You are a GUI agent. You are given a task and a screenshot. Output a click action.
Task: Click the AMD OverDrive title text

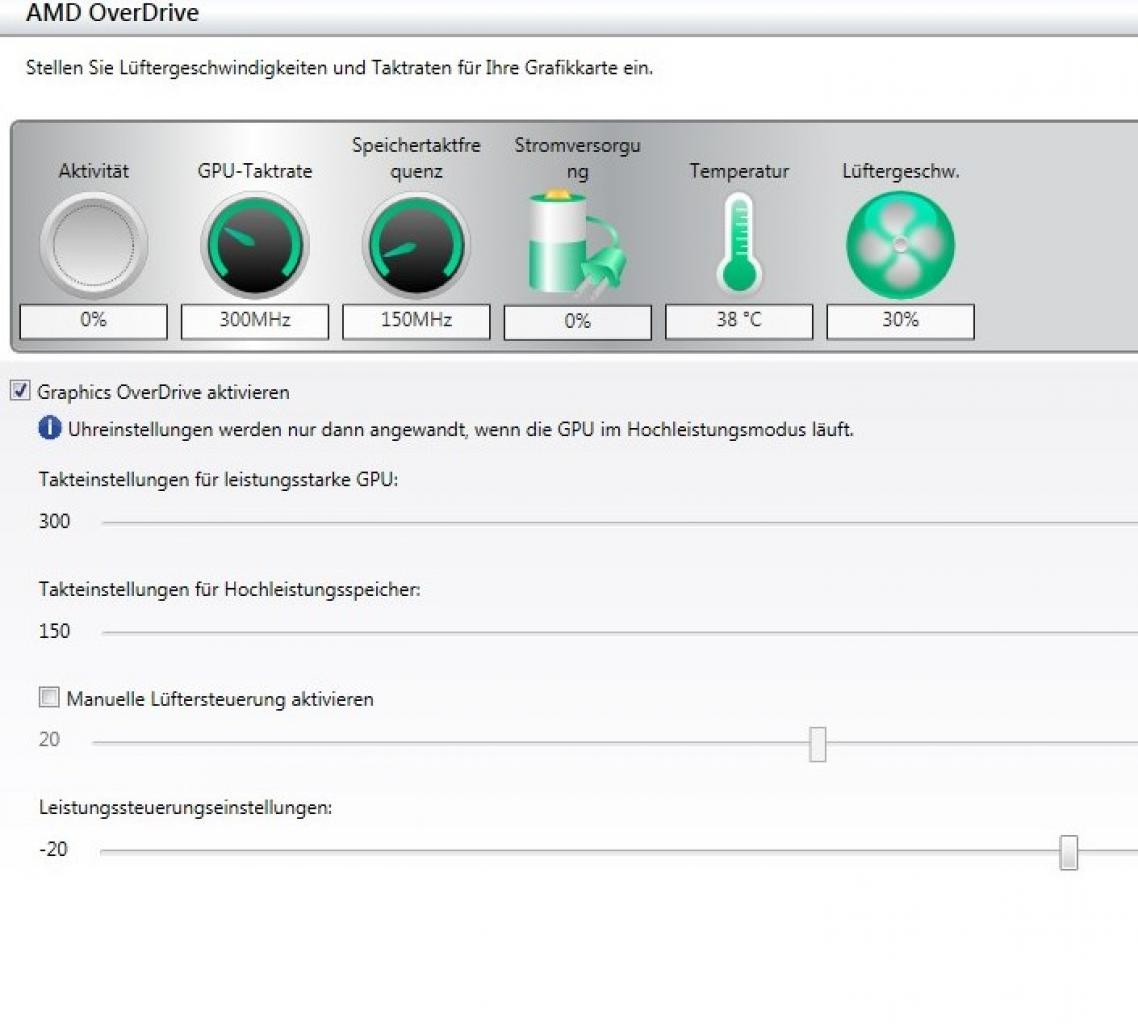click(x=112, y=12)
